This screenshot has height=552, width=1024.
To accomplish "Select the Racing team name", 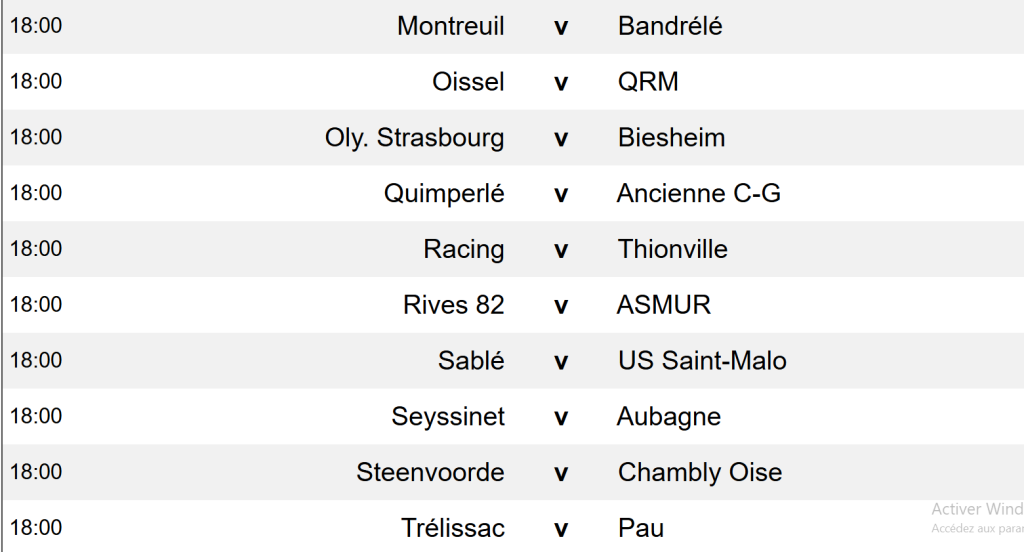I will [464, 249].
